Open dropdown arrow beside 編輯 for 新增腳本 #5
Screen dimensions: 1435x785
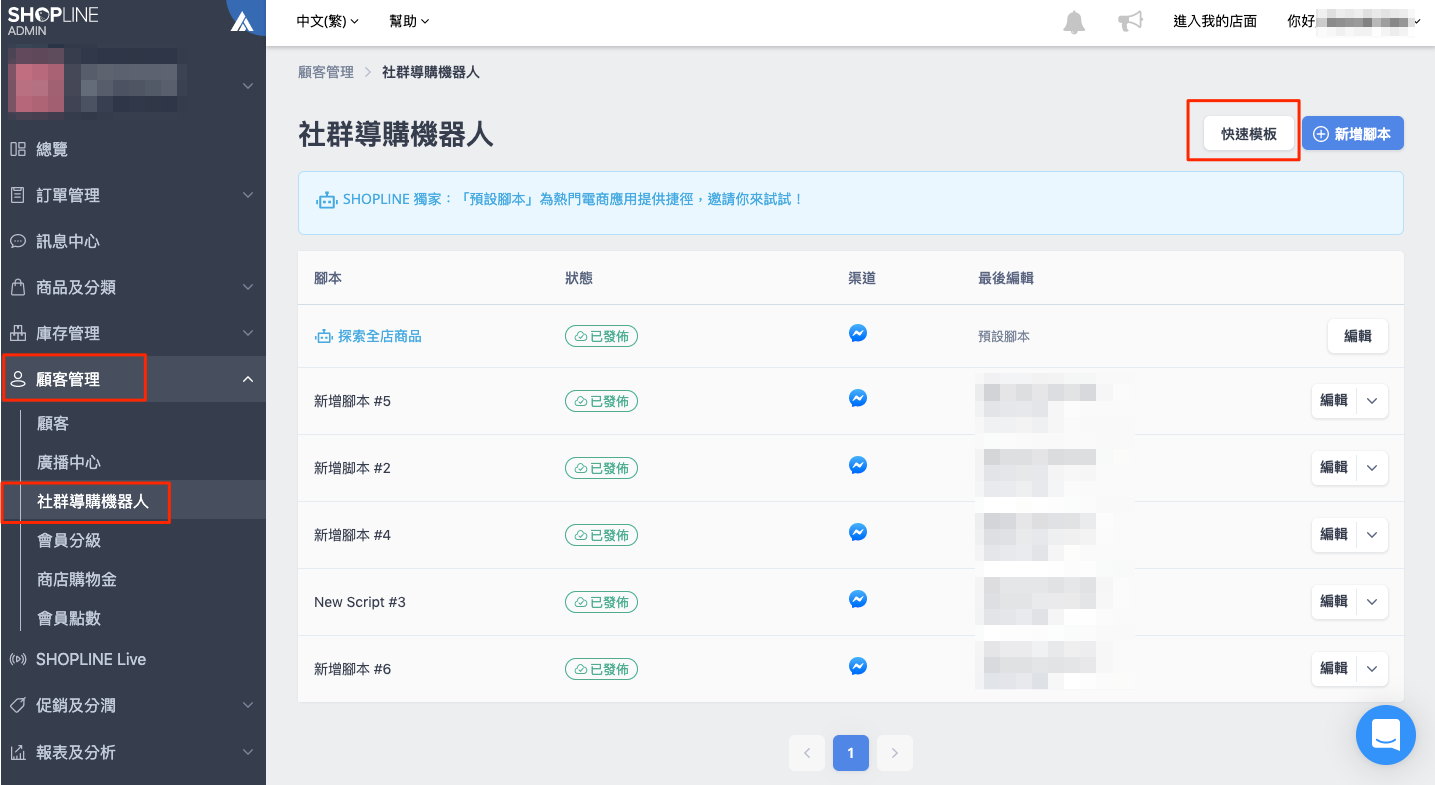click(1372, 401)
